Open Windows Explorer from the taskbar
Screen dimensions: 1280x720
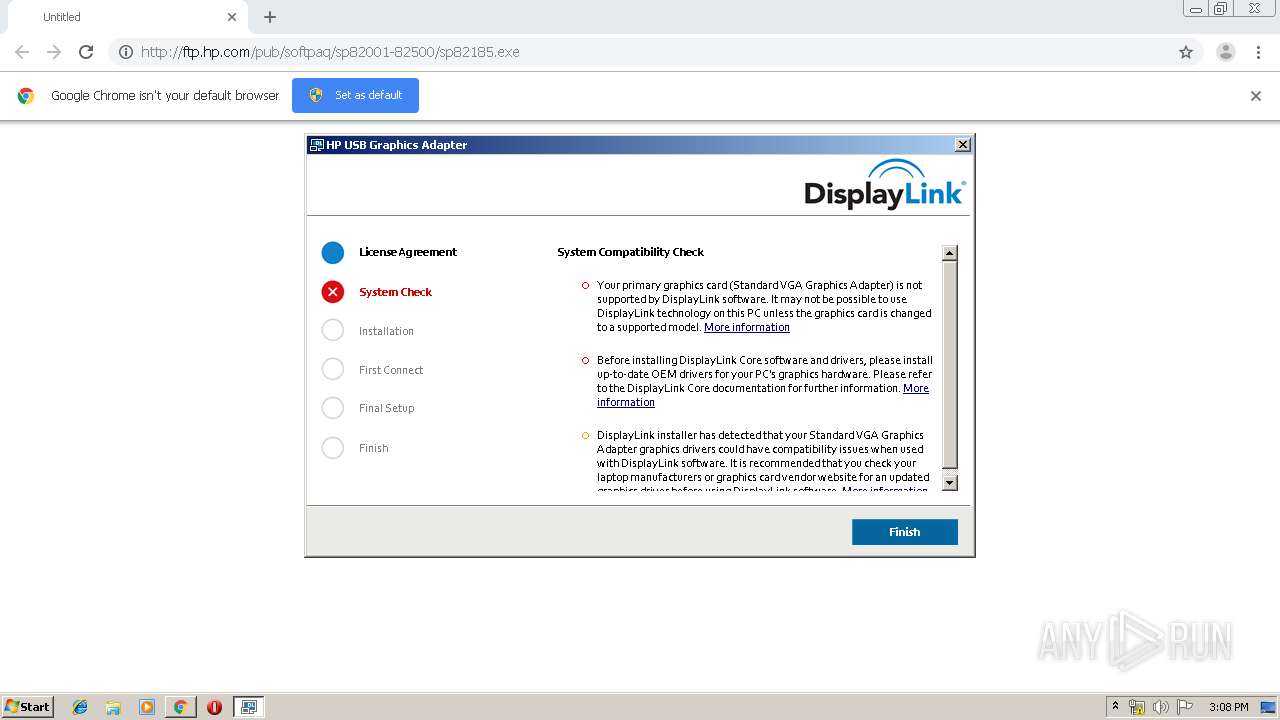click(113, 707)
